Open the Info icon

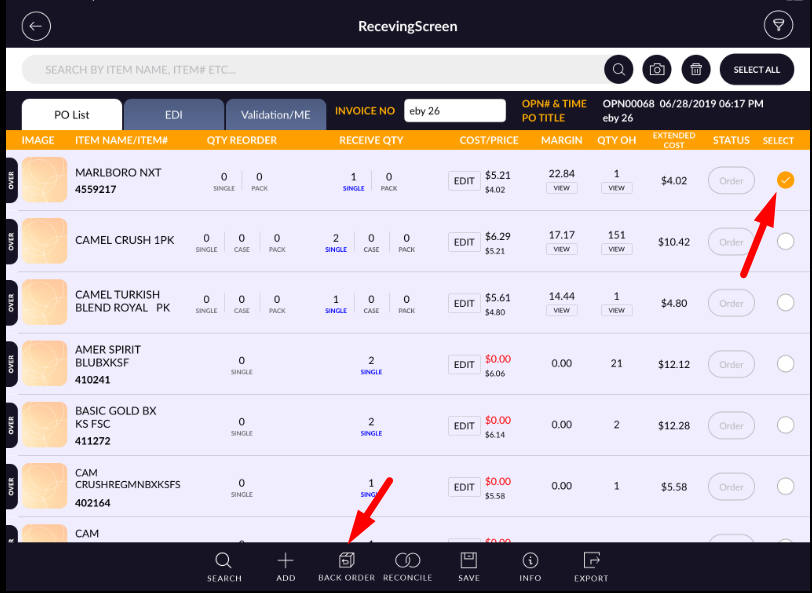point(530,567)
